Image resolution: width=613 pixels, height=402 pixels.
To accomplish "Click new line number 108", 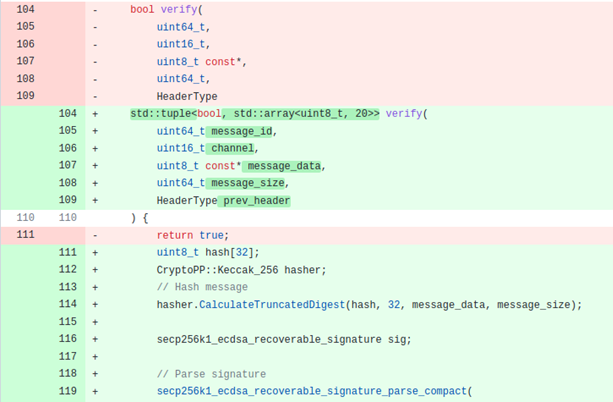I will (x=68, y=183).
